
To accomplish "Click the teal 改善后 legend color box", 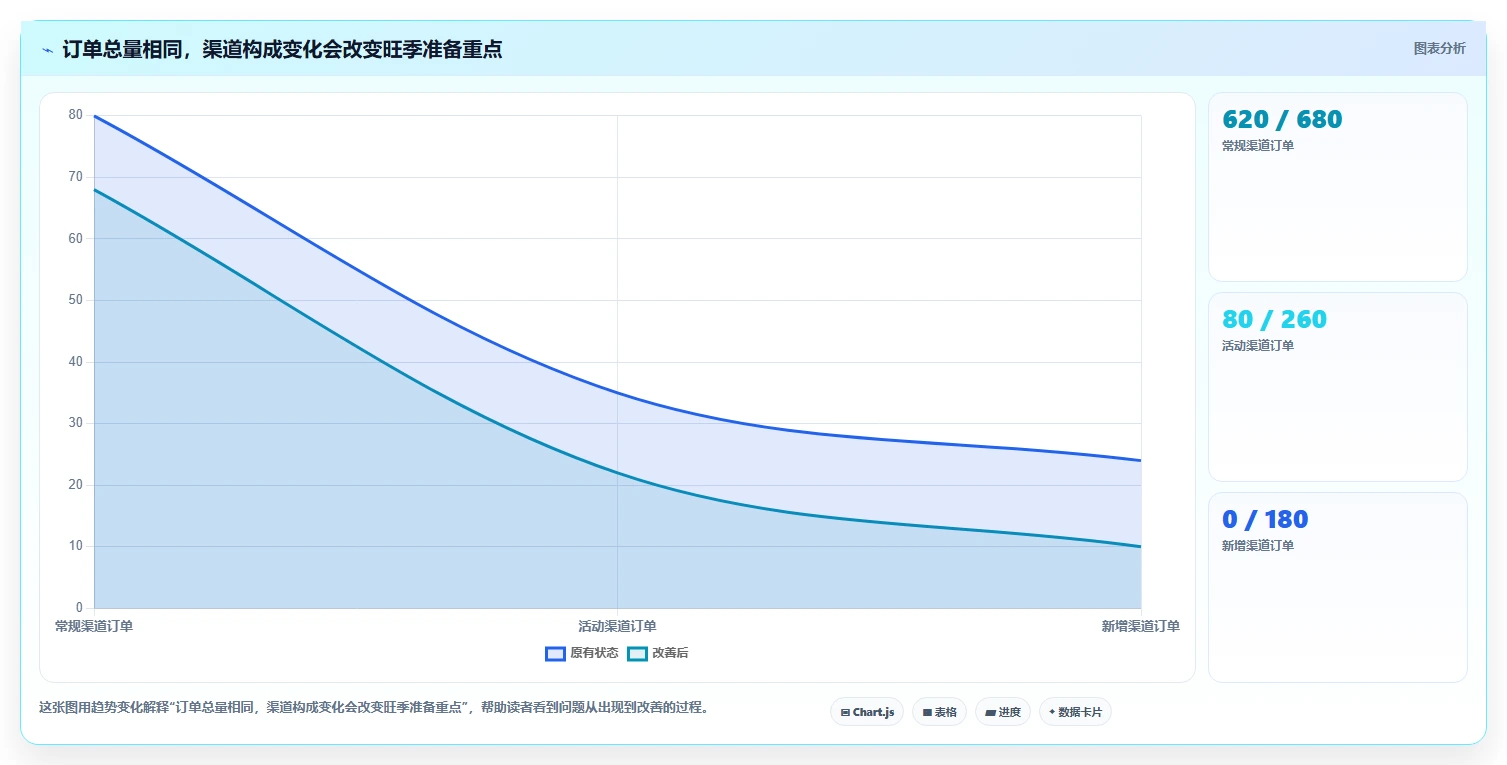I will coord(638,653).
